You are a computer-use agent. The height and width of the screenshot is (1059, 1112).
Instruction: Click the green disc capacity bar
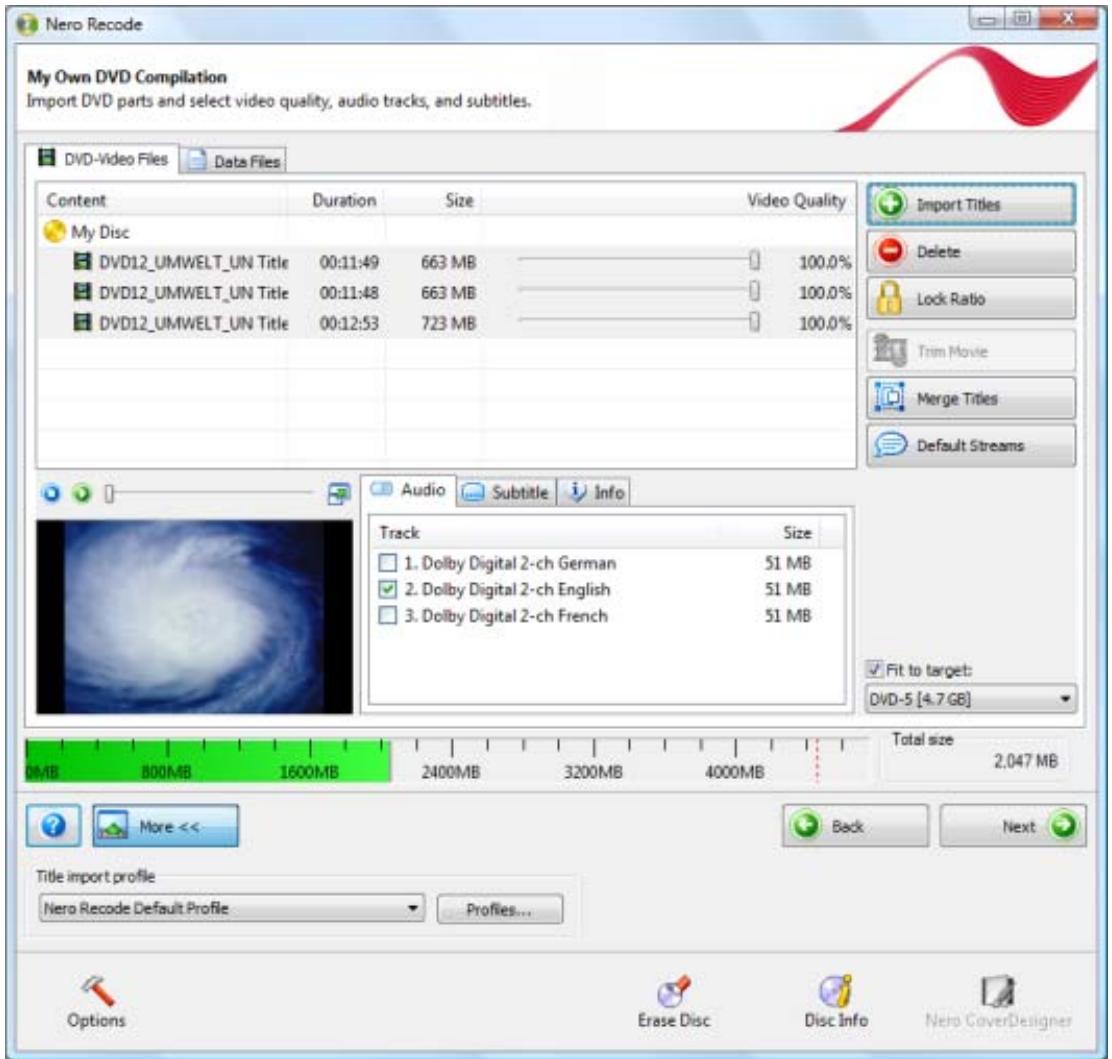point(208,760)
